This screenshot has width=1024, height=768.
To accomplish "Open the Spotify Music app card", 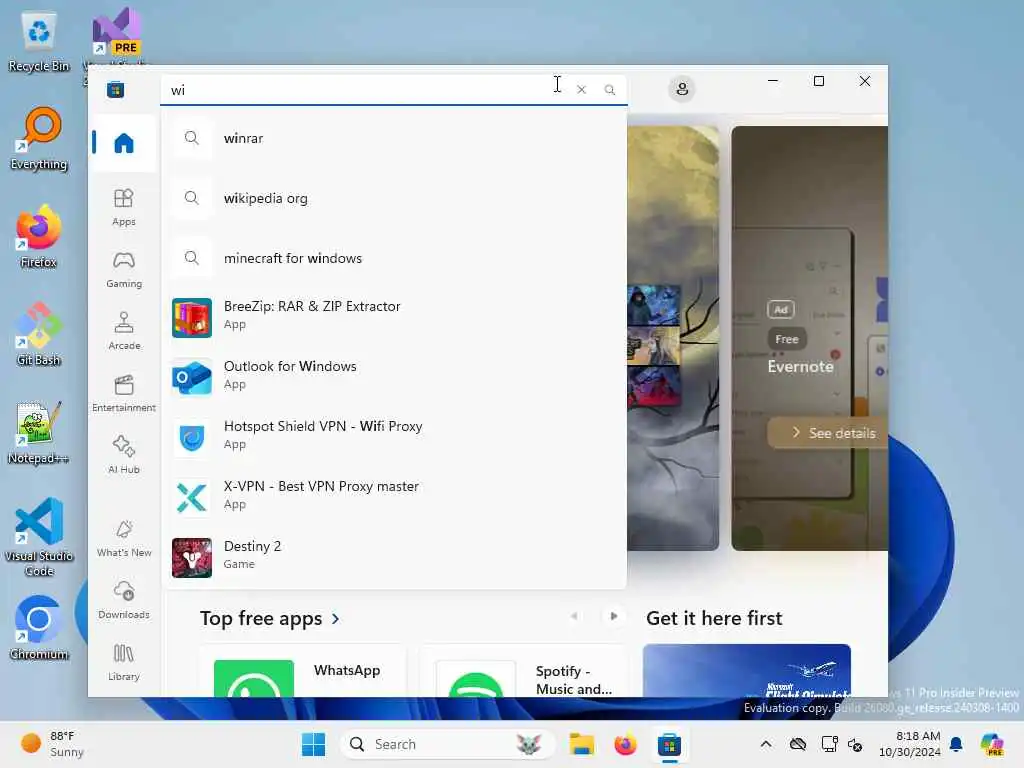I will (x=524, y=671).
